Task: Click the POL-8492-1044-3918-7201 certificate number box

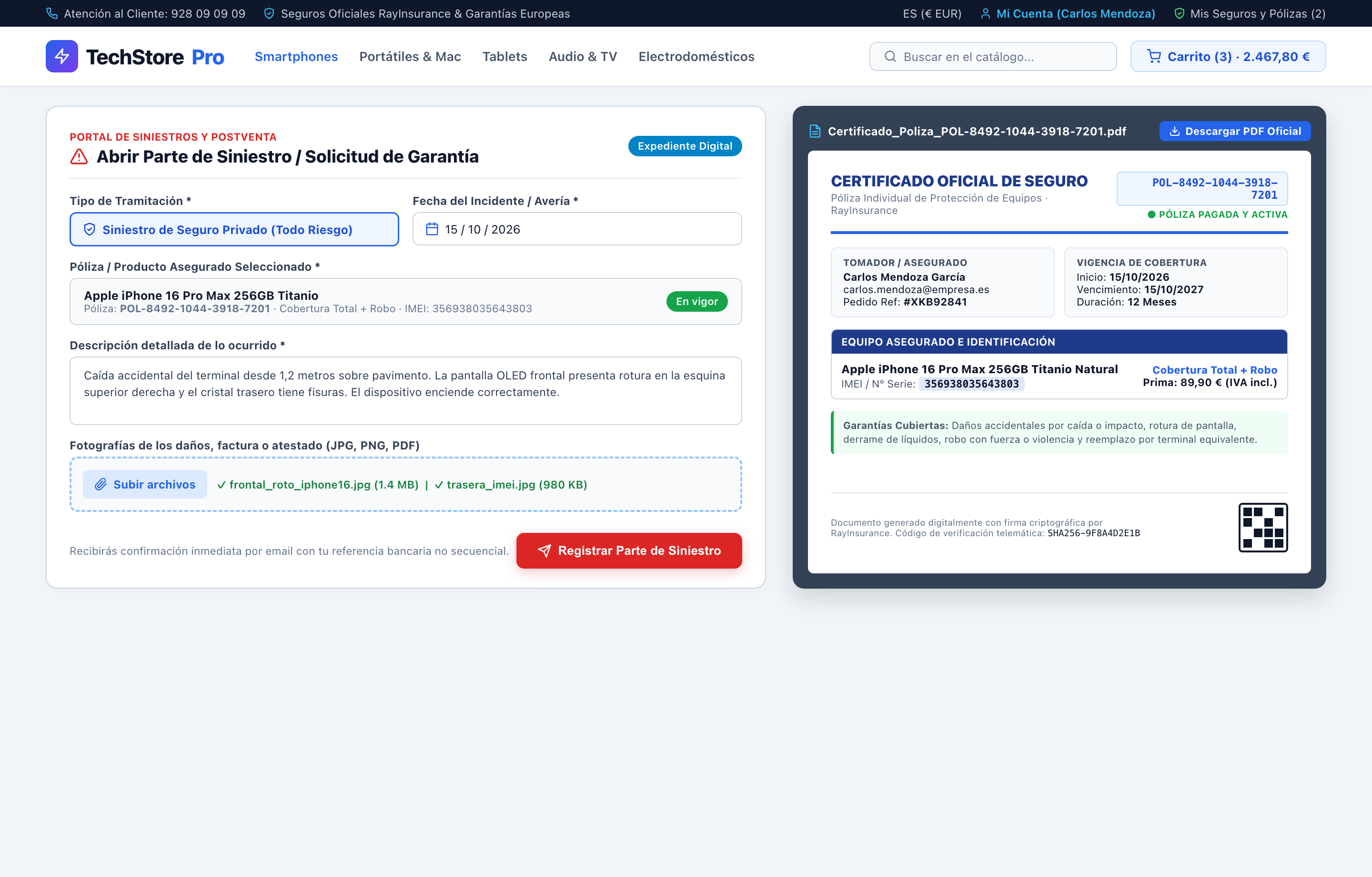Action: tap(1202, 189)
